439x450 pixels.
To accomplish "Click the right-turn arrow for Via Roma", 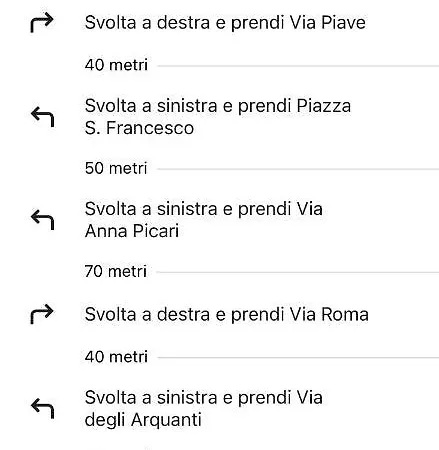I will pyautogui.click(x=42, y=314).
